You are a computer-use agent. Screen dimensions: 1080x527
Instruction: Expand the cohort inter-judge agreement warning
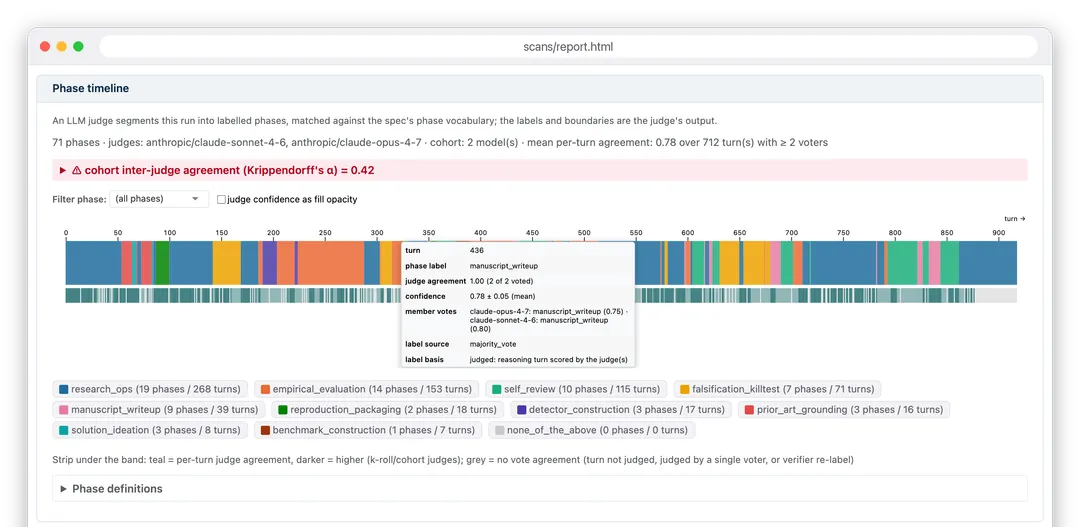[x=539, y=170]
